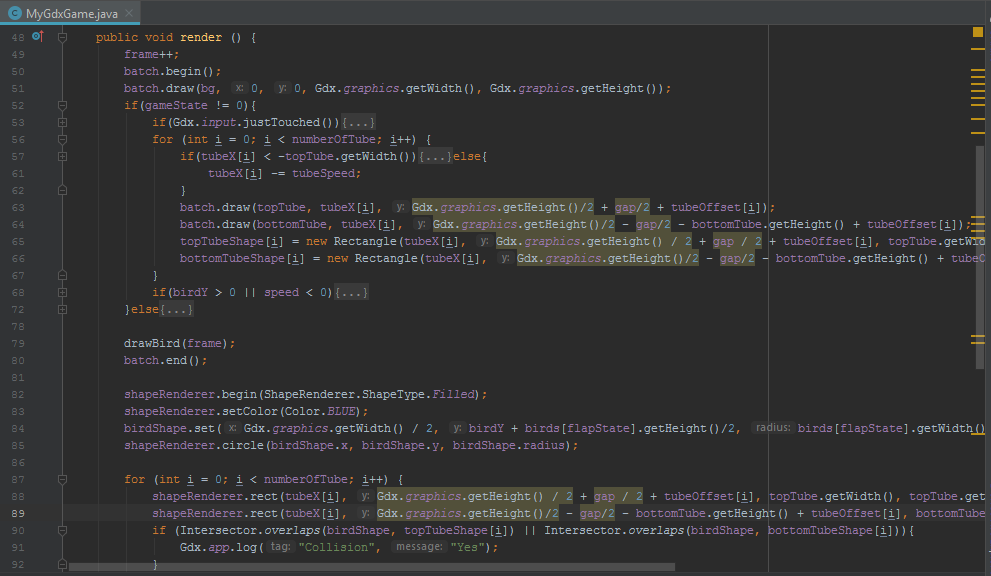Screen dimensions: 991x576
Task: Click on the text "frame++;"
Action: coord(151,54)
